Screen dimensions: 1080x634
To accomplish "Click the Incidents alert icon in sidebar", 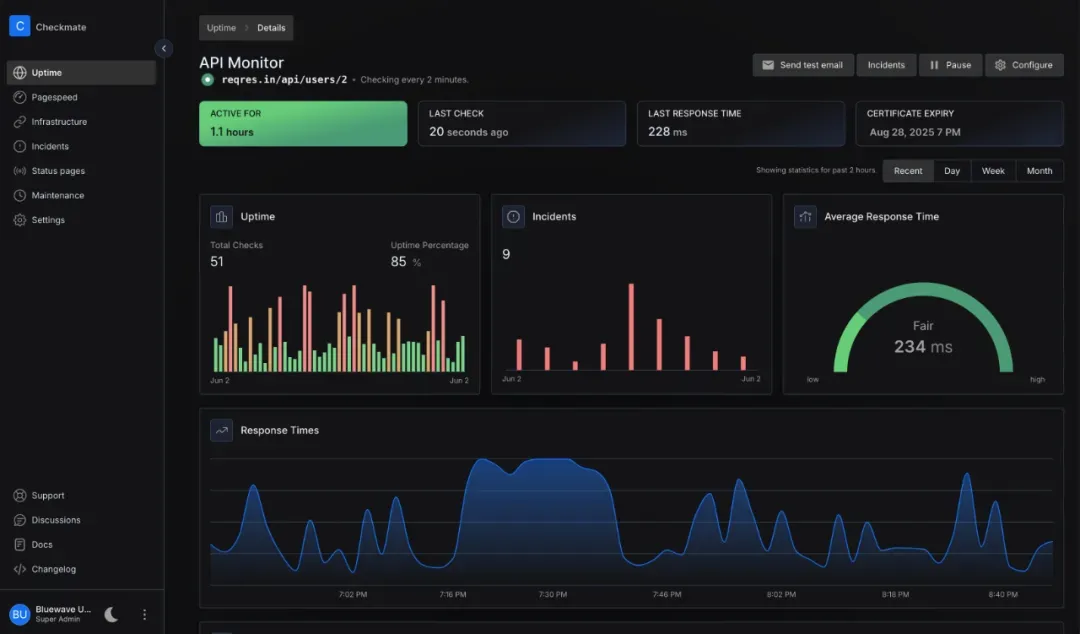I will pos(20,146).
